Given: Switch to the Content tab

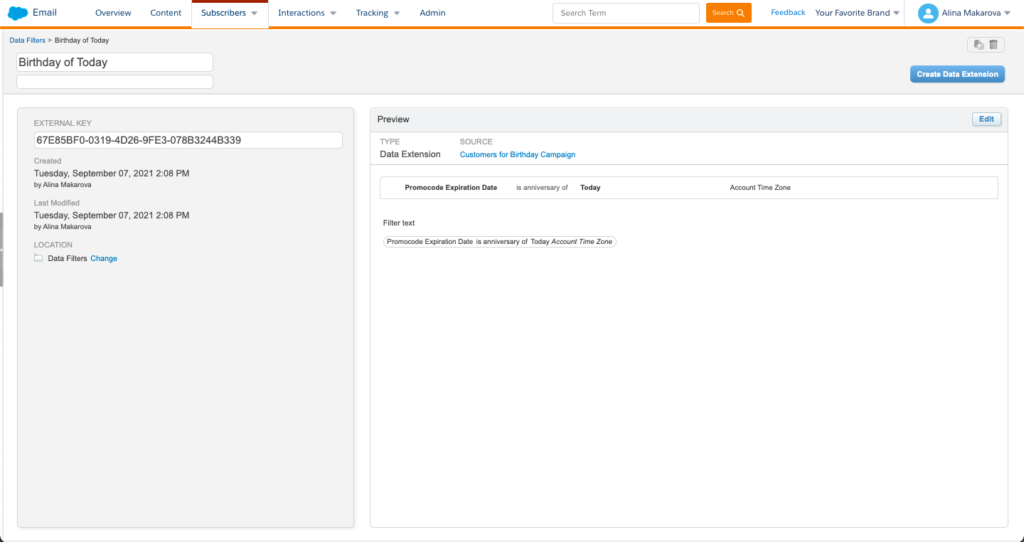Looking at the screenshot, I should [x=166, y=13].
